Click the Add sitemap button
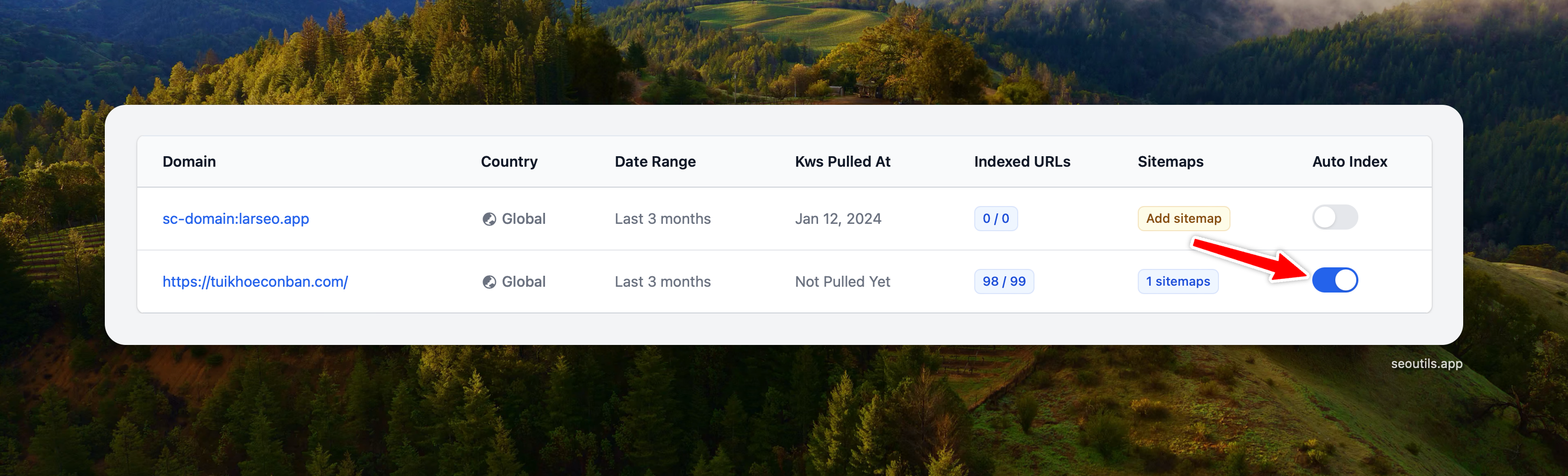 point(1183,219)
